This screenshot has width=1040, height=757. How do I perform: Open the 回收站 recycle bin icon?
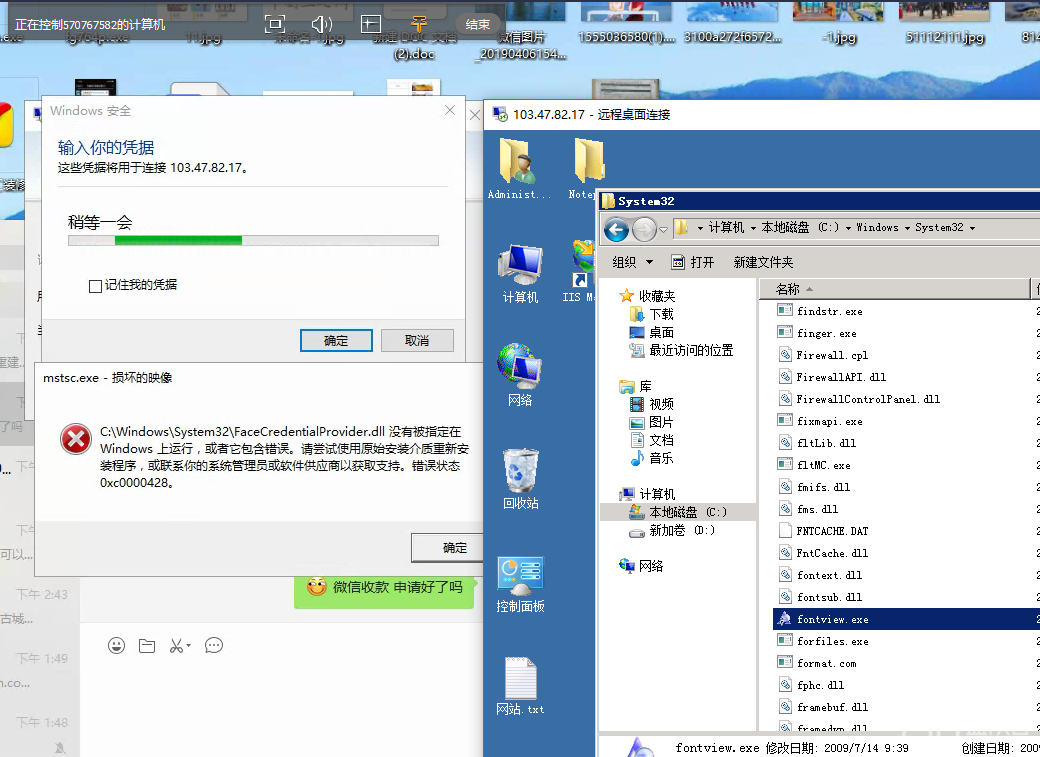(x=521, y=479)
